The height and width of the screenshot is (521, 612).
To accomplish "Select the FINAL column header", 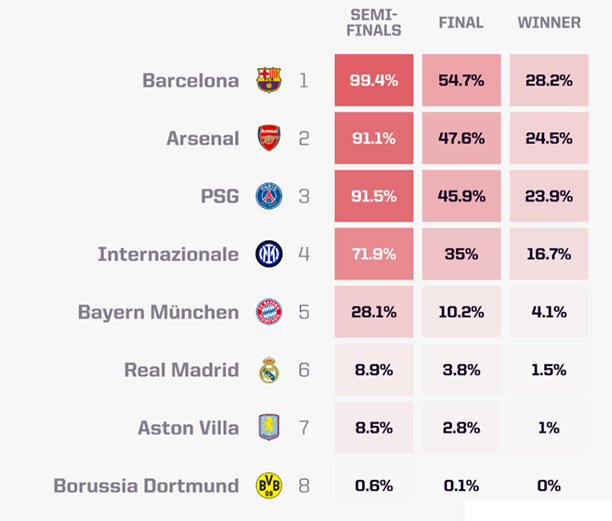I will click(461, 22).
